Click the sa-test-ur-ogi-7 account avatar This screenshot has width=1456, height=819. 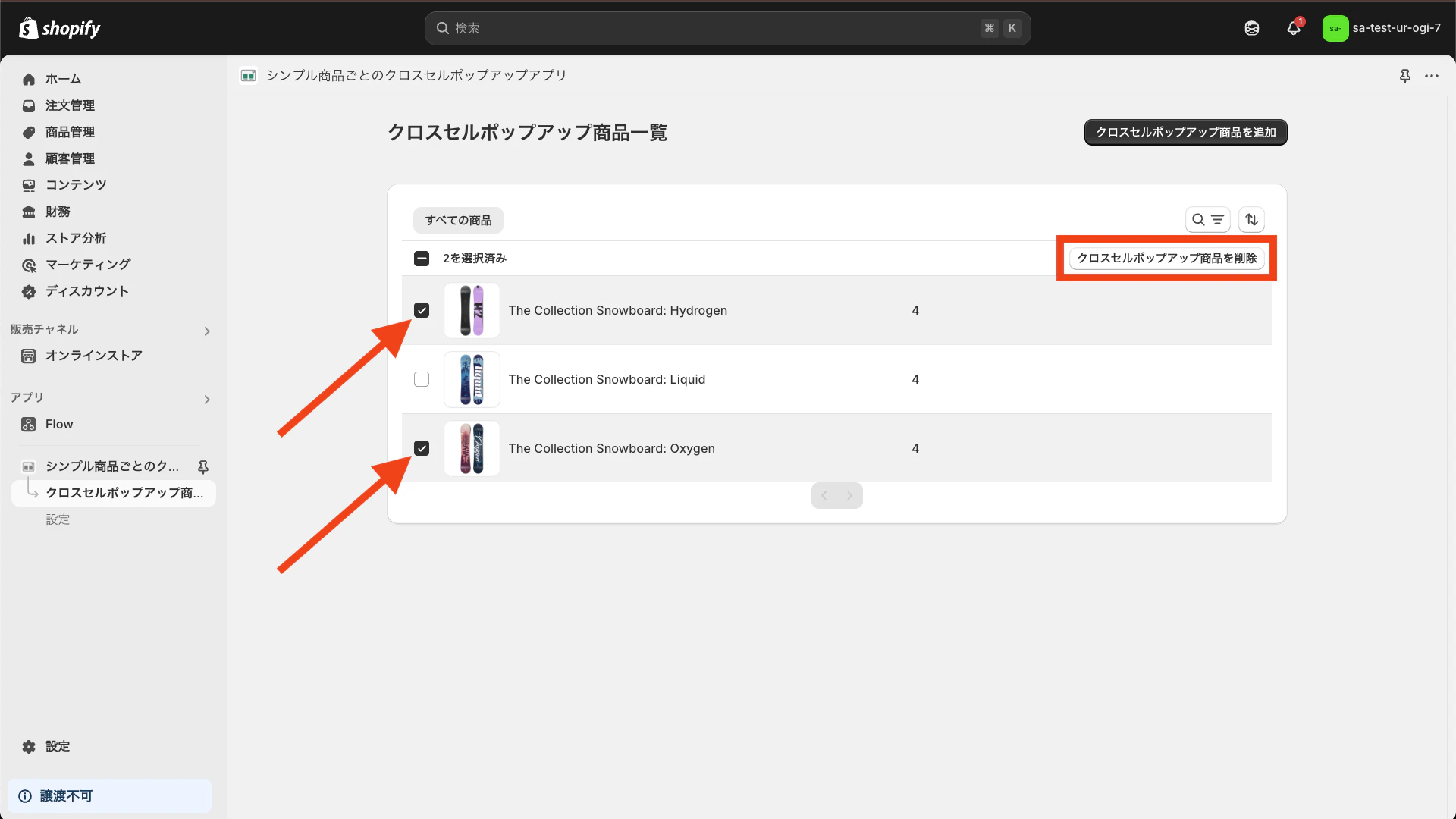pos(1335,28)
